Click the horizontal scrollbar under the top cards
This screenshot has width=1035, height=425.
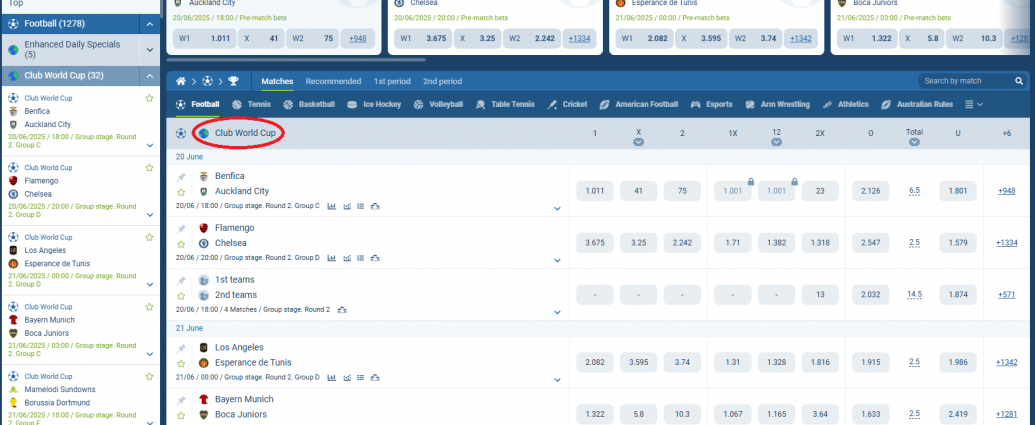[x=298, y=59]
